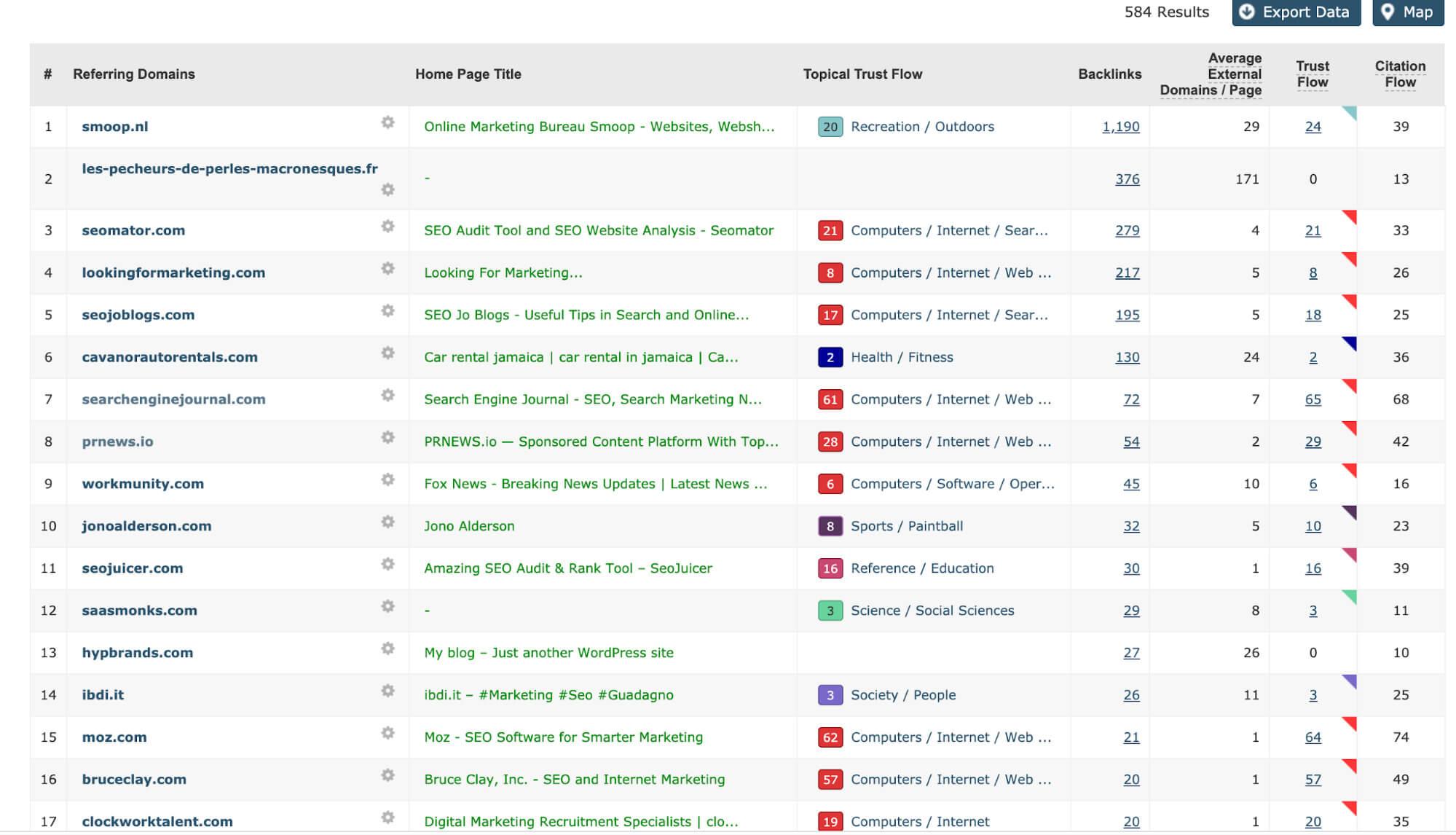The height and width of the screenshot is (835, 1456).
Task: Open settings gear for lookingformarketing.com
Action: 388,268
